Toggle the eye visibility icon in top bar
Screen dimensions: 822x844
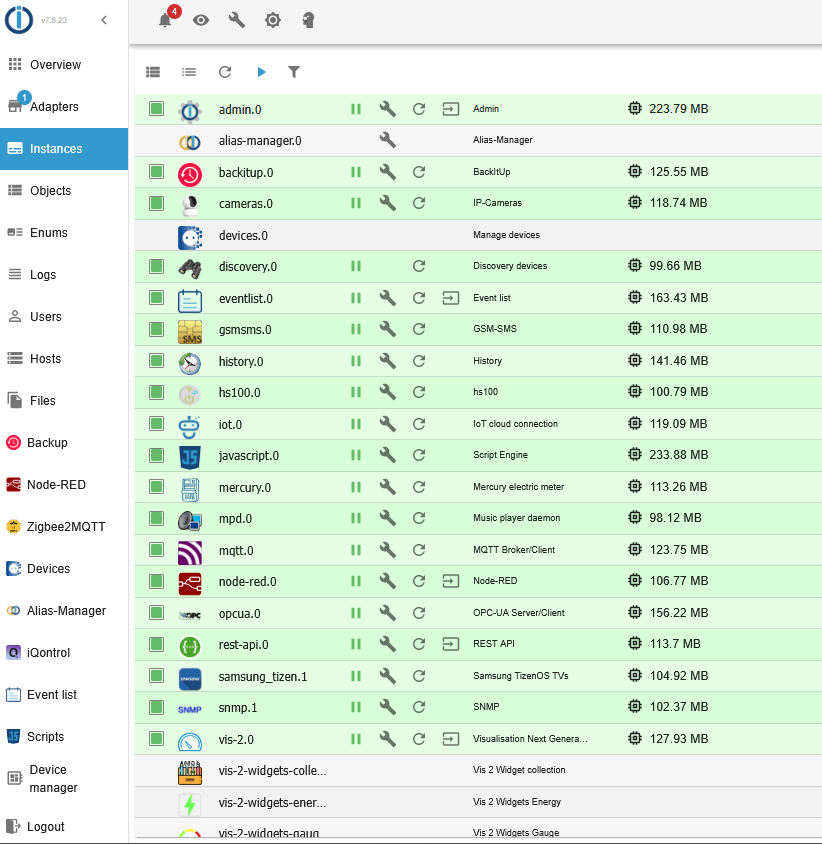(201, 20)
